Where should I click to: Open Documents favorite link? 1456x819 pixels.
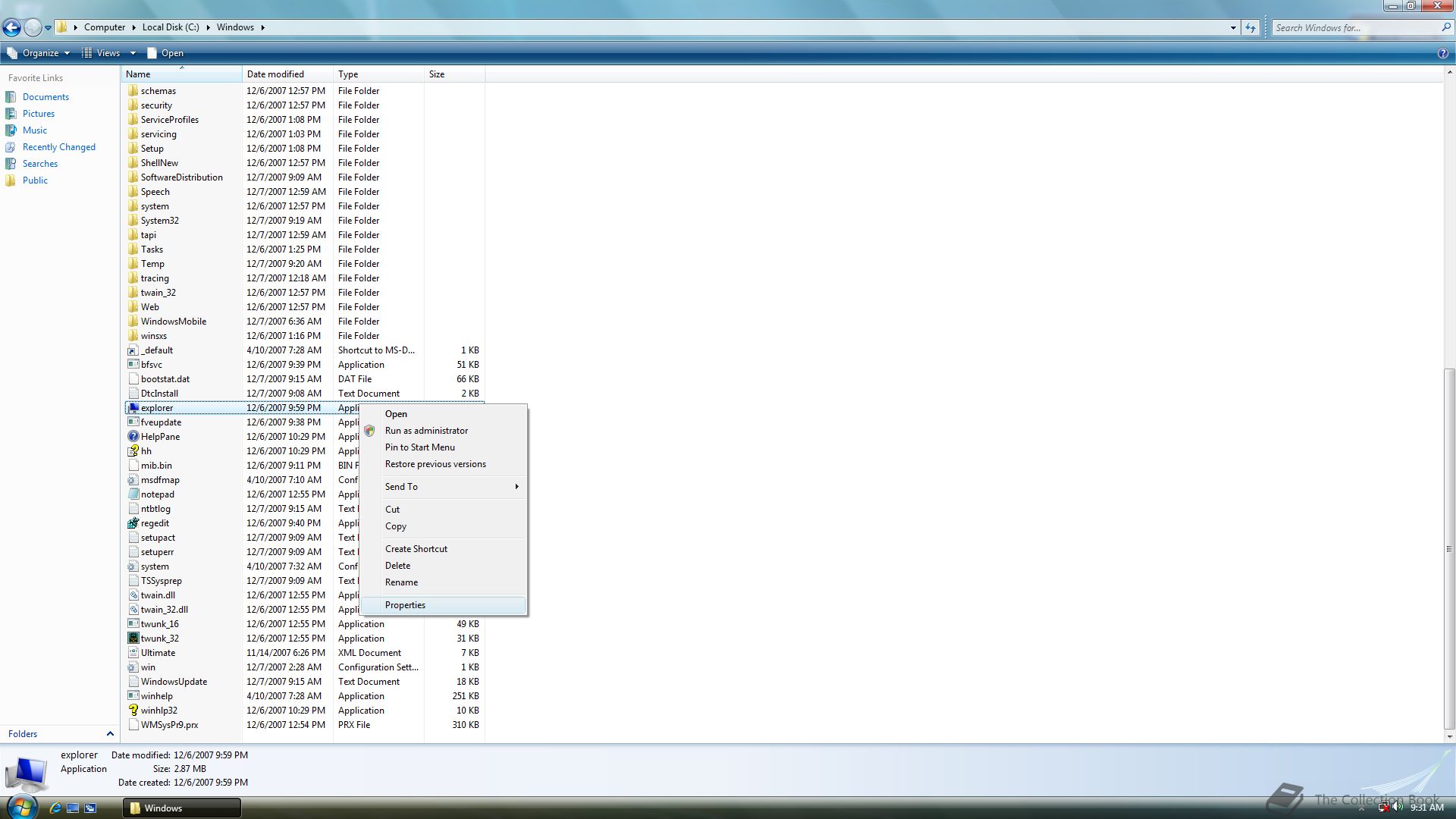(45, 97)
